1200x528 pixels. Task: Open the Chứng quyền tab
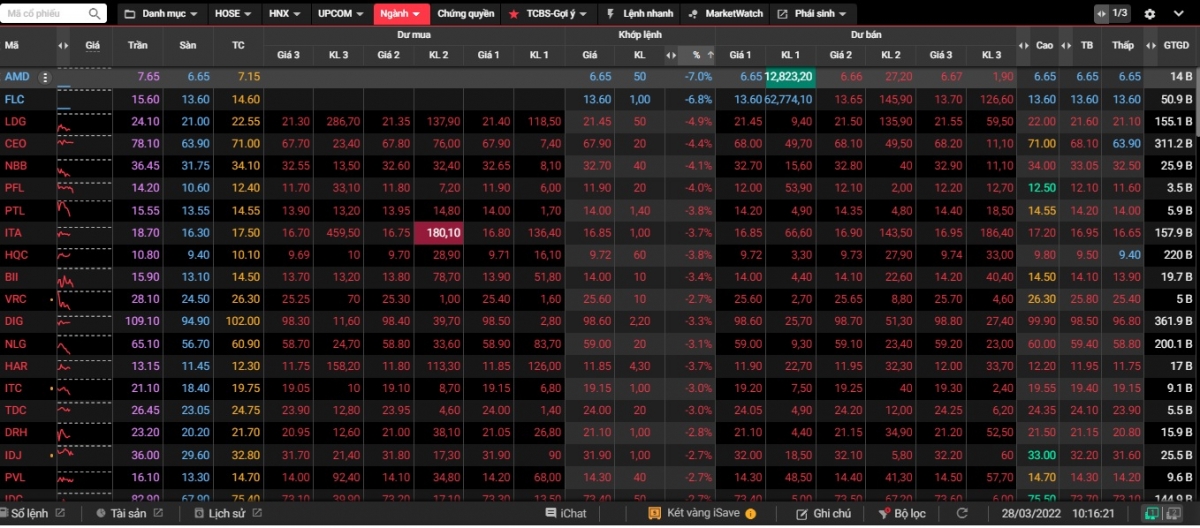pos(466,14)
